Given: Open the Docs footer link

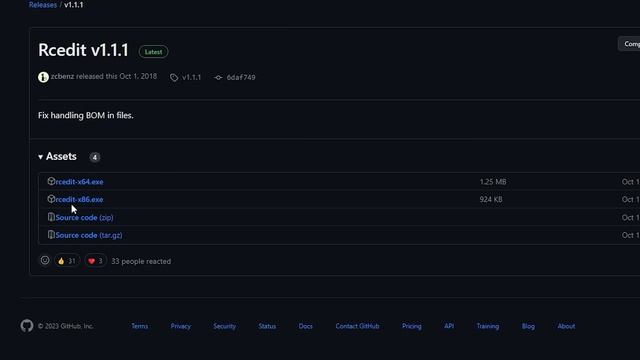Looking at the screenshot, I should 305,326.
